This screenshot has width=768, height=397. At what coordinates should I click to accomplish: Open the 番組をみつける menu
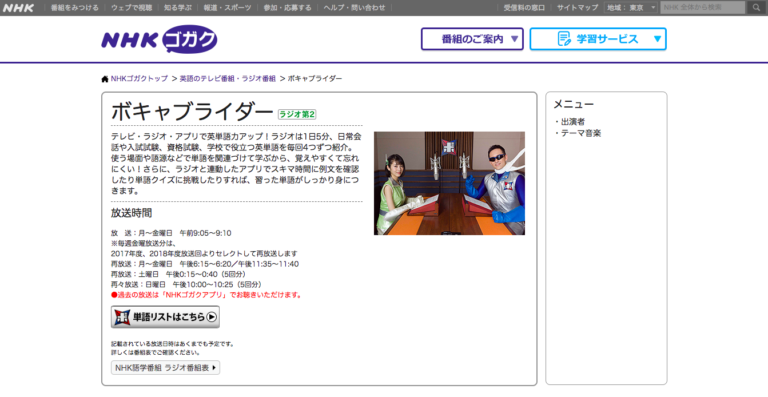click(74, 8)
